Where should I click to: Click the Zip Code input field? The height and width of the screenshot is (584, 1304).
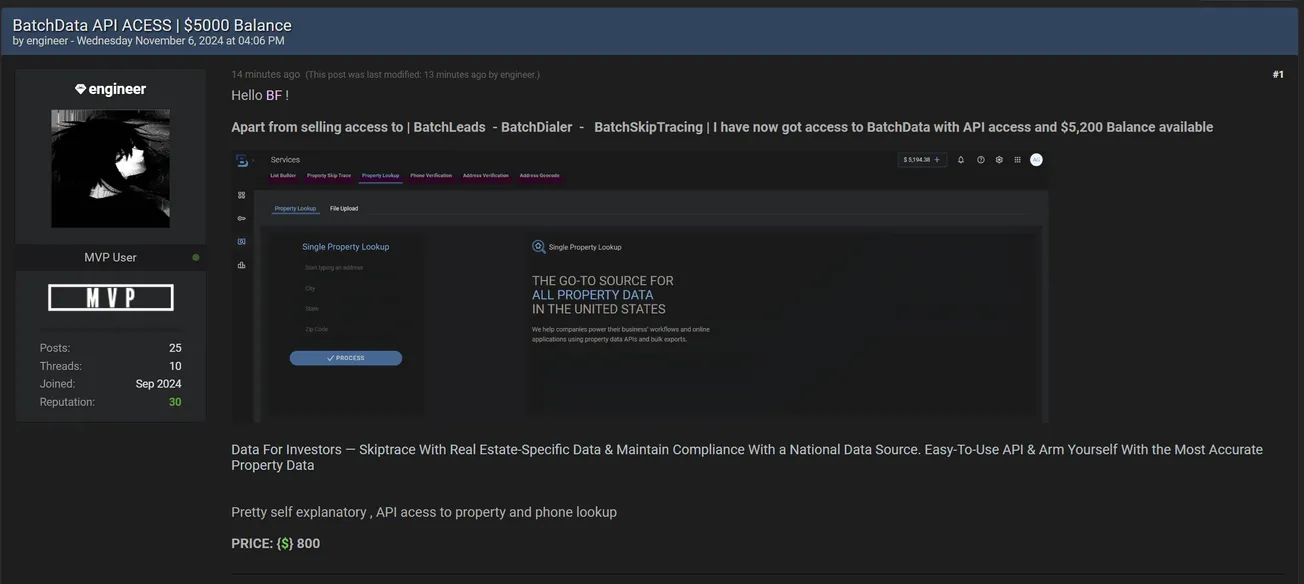(346, 329)
